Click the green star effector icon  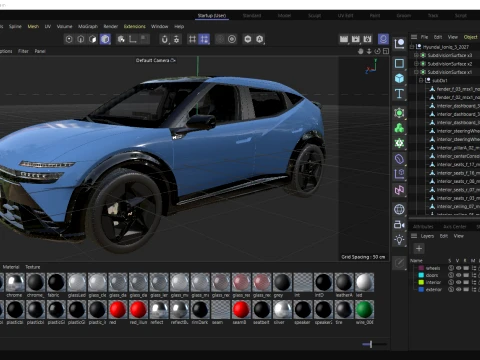399,143
